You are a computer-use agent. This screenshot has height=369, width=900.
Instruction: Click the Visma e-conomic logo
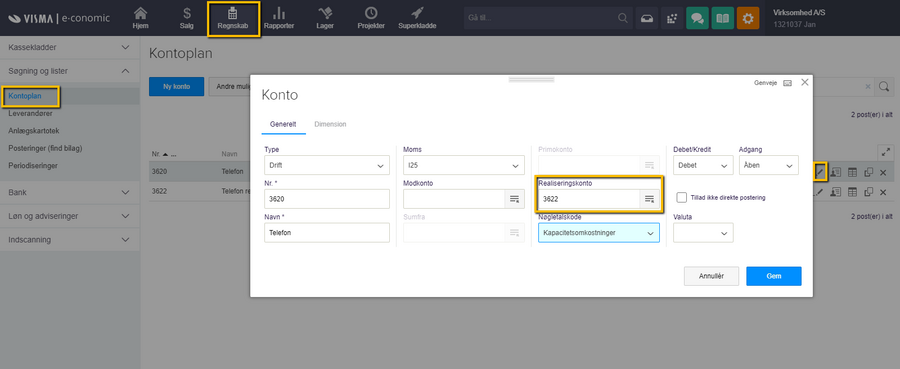[x=59, y=18]
